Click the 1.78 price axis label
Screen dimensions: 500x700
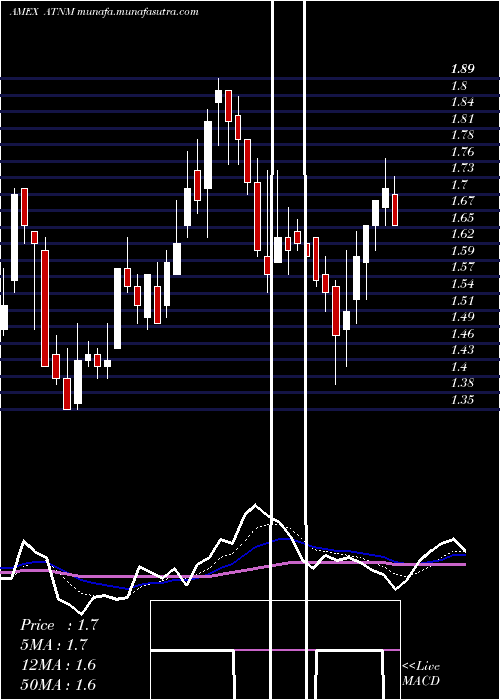click(462, 135)
